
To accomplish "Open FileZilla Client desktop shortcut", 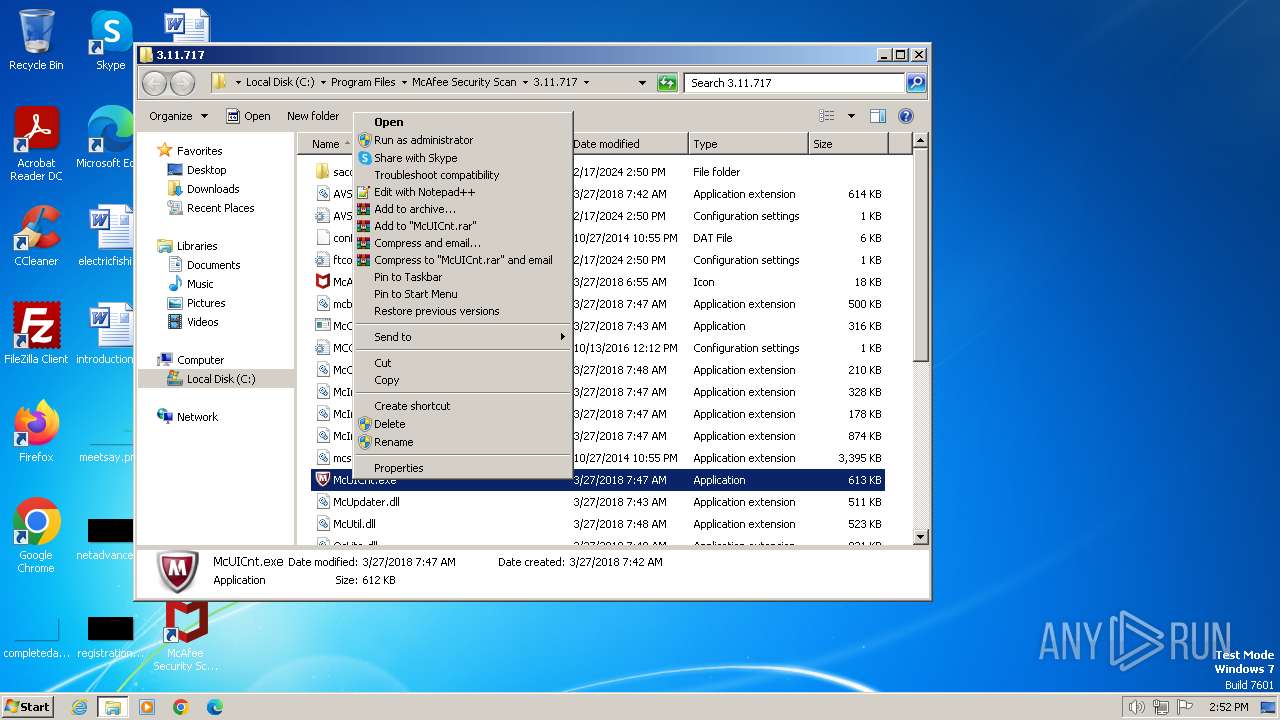I will 36,333.
